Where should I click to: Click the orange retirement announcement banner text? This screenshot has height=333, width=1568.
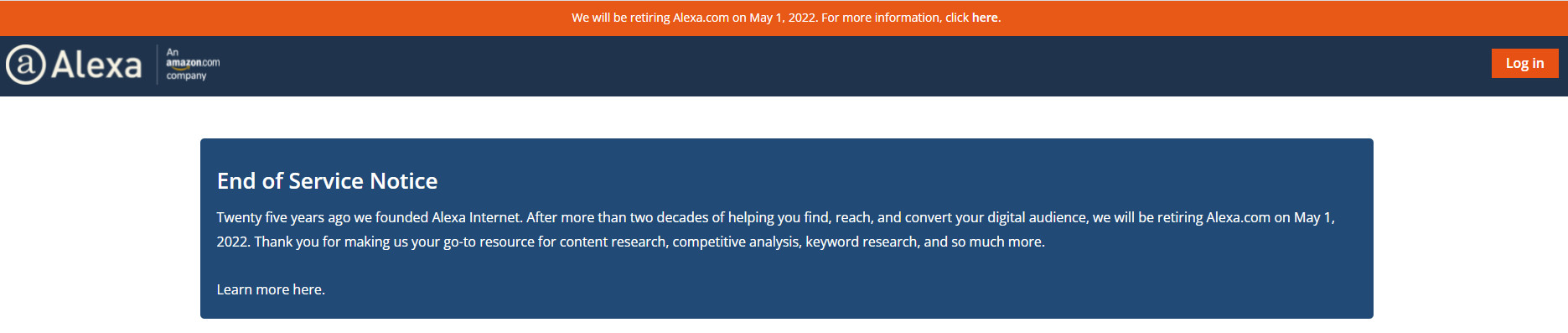tap(786, 18)
